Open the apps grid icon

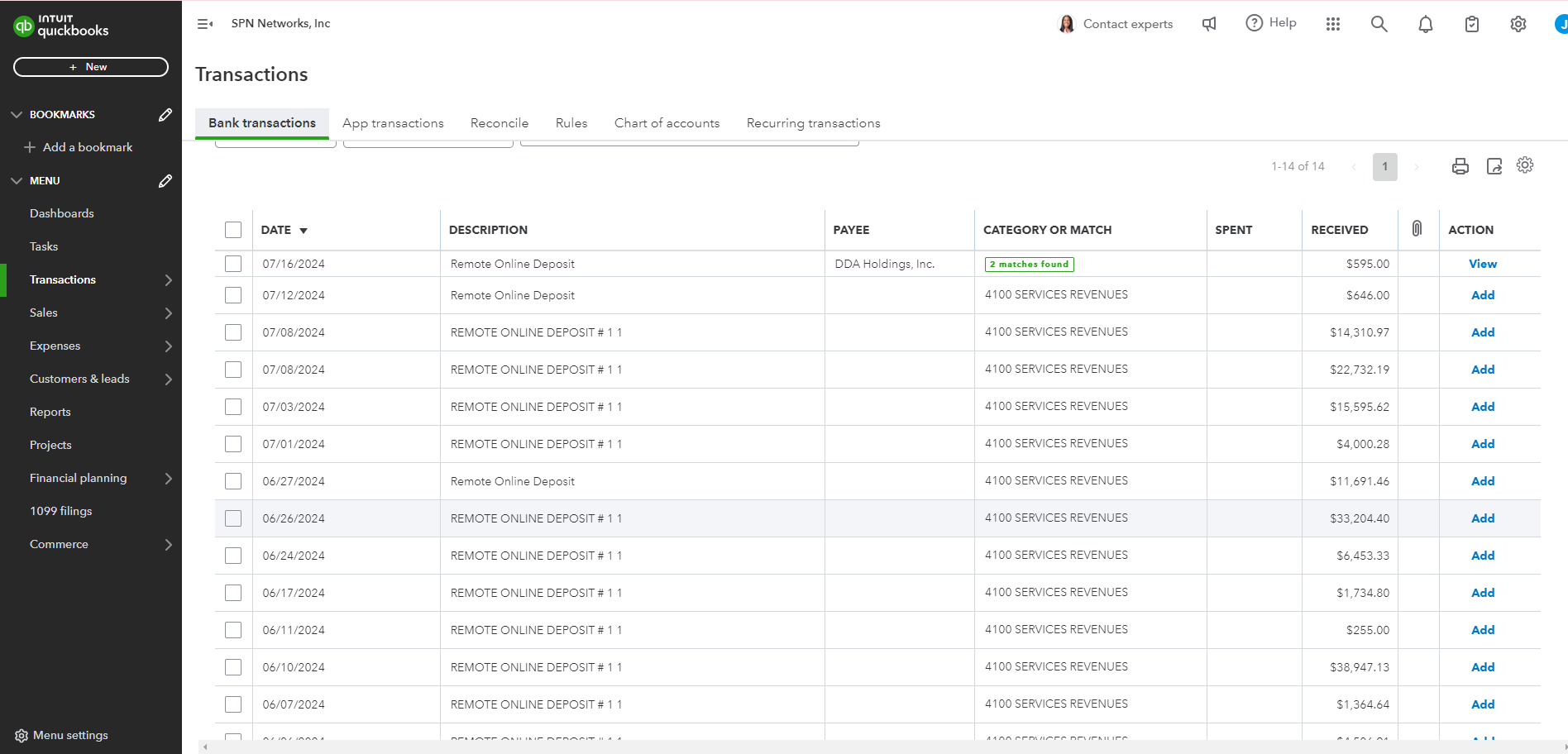click(1333, 24)
